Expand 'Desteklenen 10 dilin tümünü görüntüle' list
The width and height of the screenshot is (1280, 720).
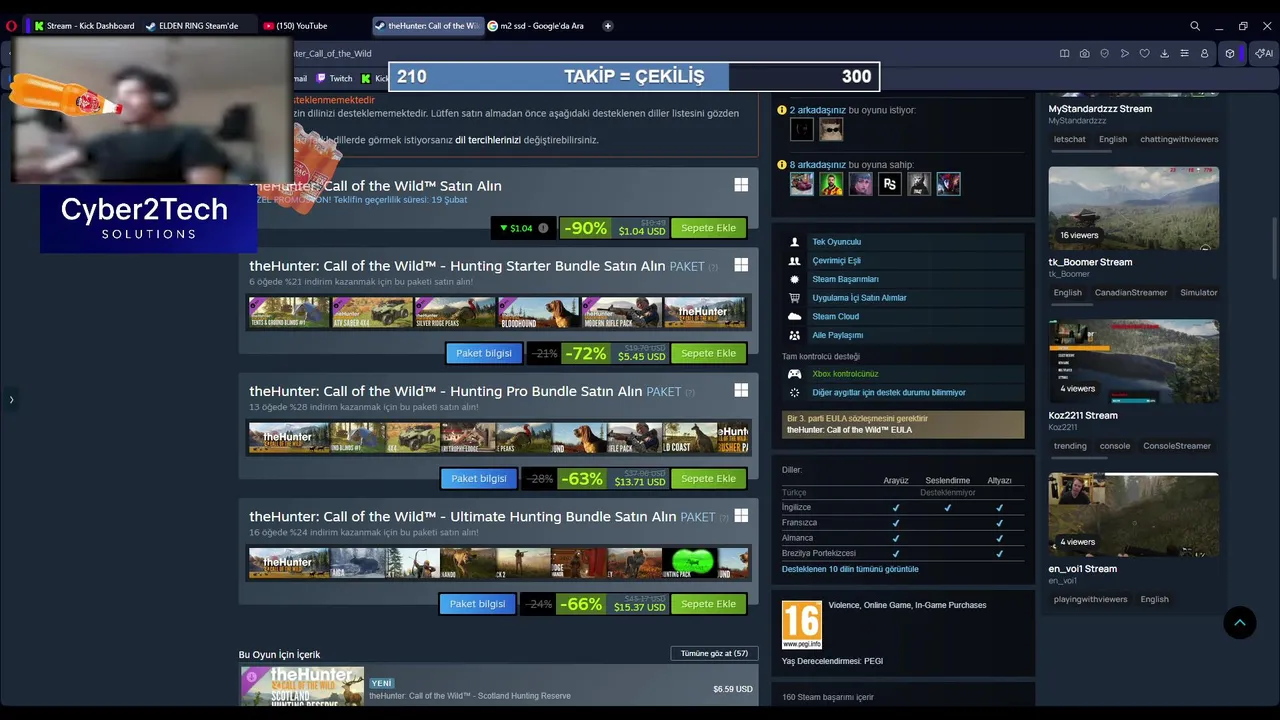tap(850, 569)
